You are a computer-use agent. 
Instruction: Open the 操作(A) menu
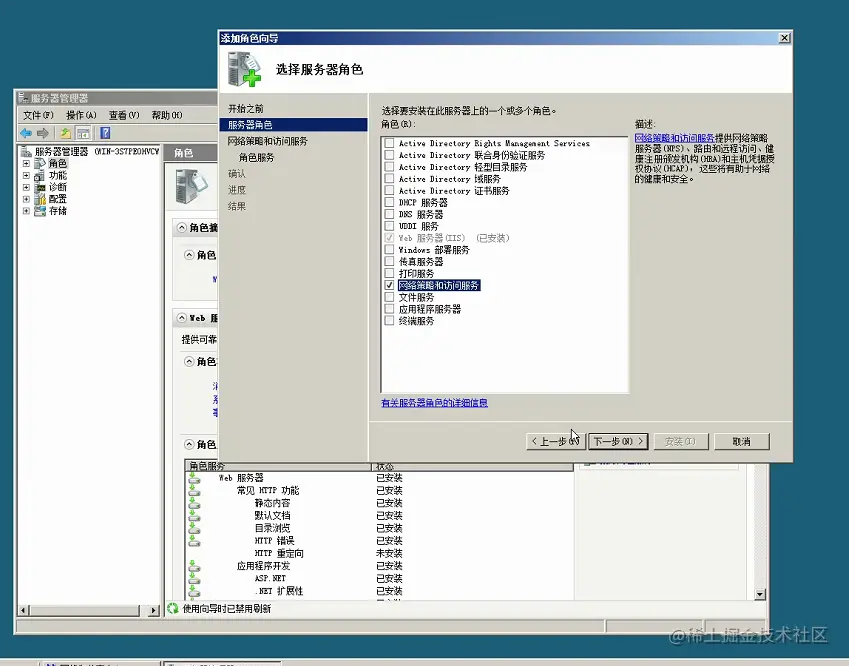[x=81, y=115]
